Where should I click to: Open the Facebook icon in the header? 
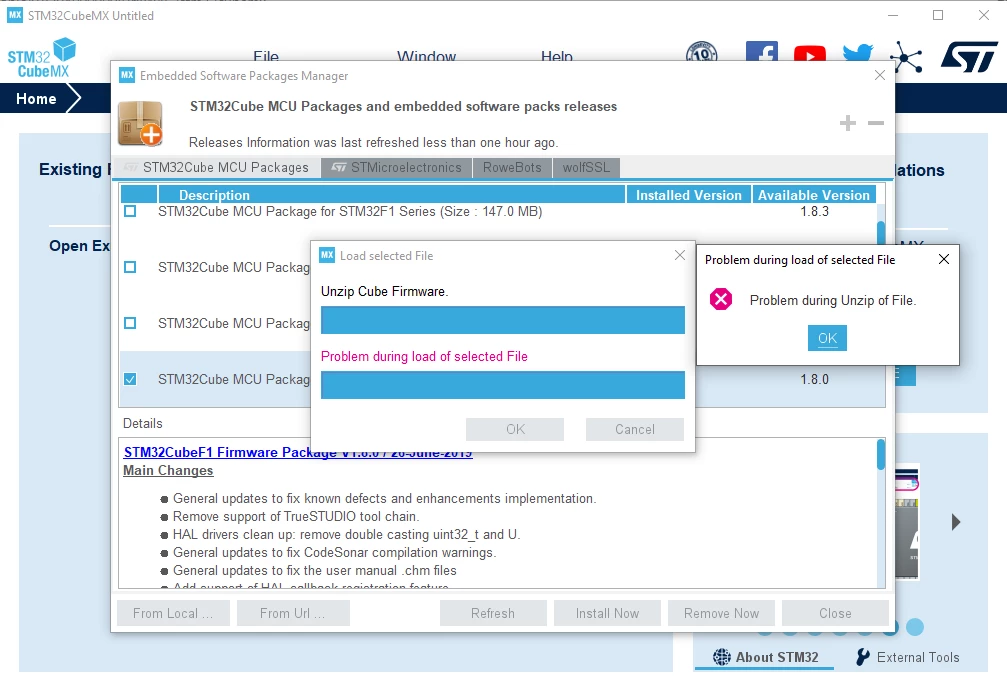coord(762,51)
